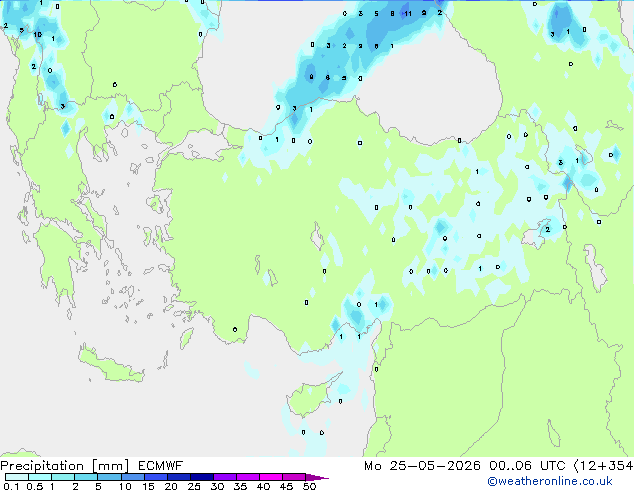Click the 40–45 mm magenta legend swatch
This screenshot has height=490, width=634.
click(271, 477)
